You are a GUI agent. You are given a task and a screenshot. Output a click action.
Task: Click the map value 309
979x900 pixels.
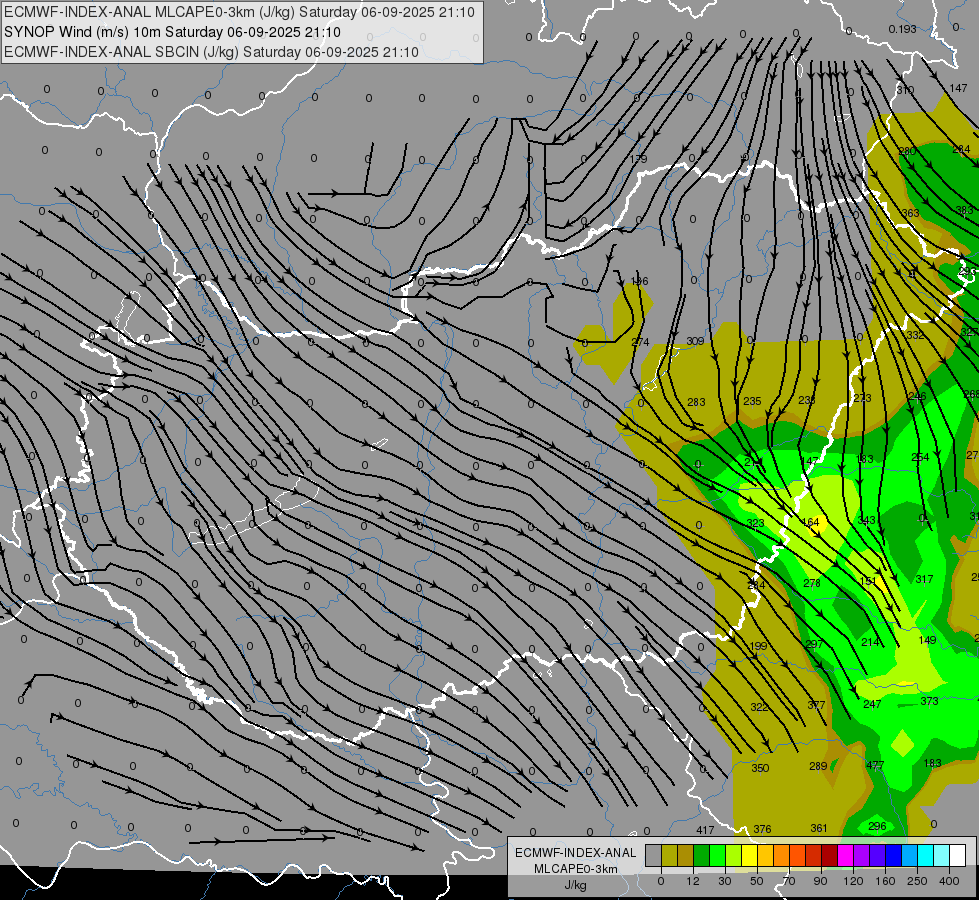695,341
